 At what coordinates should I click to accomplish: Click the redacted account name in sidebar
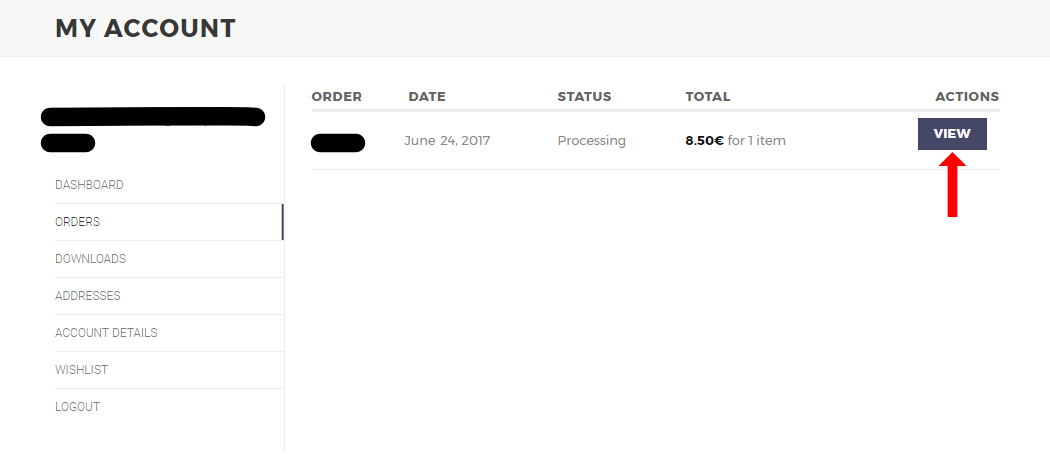tap(152, 118)
